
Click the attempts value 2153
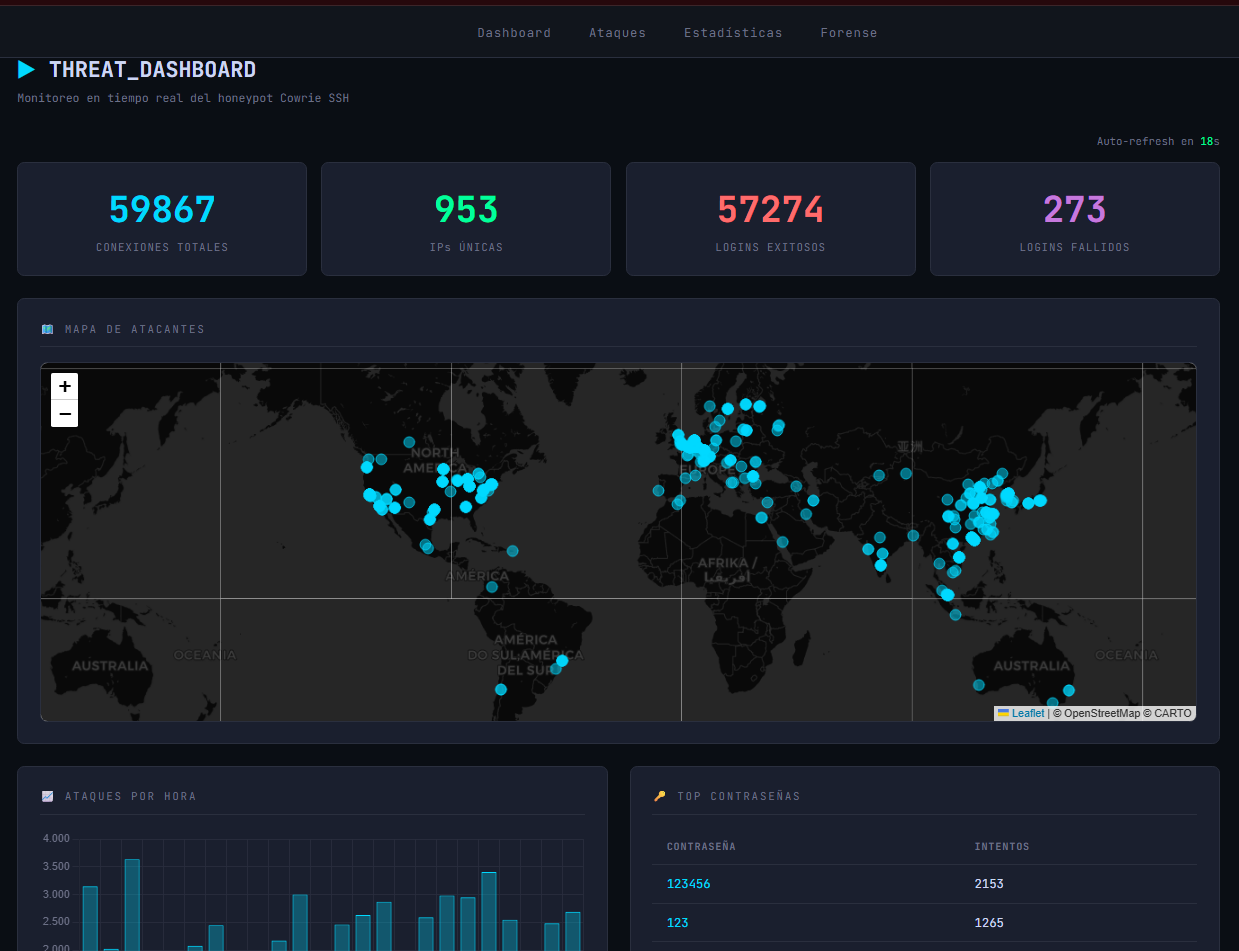989,884
